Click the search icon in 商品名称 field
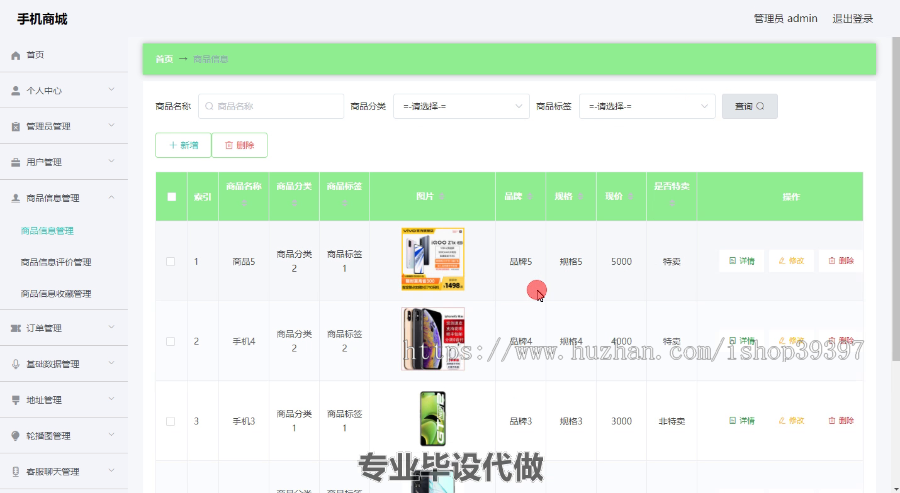The height and width of the screenshot is (493, 900). pos(209,106)
